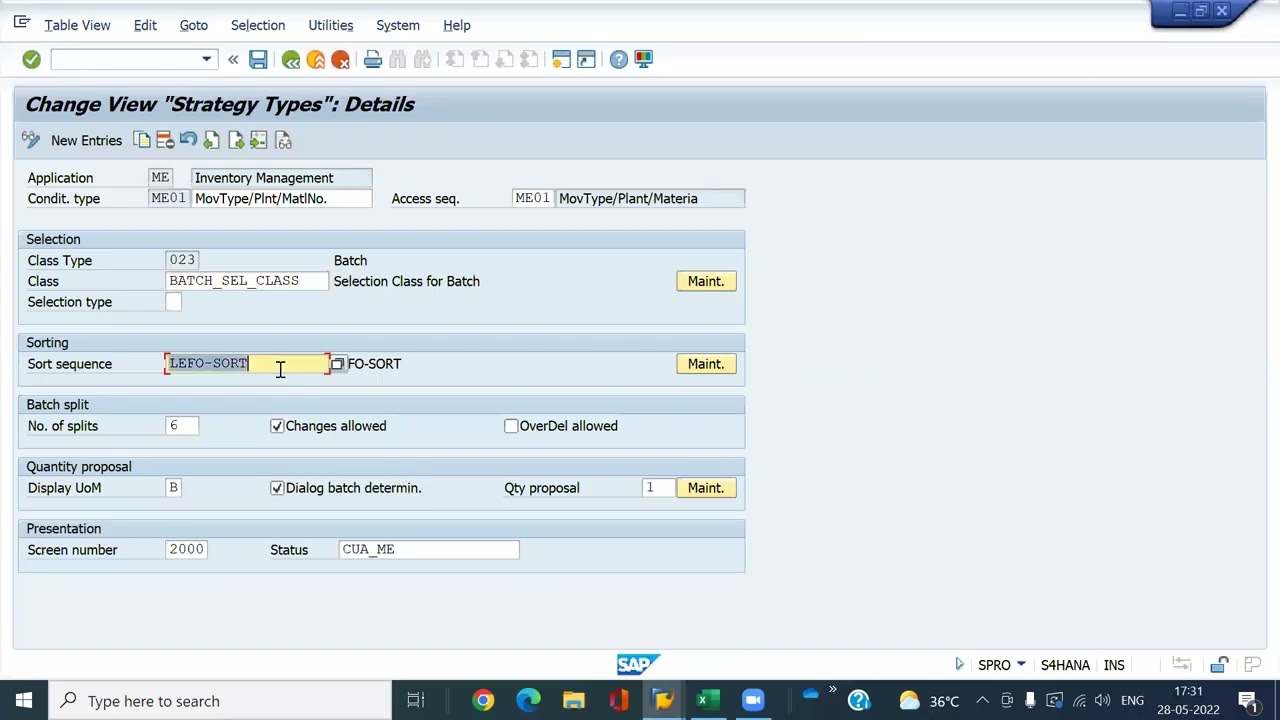
Task: Open the Selection menu
Action: pos(258,25)
